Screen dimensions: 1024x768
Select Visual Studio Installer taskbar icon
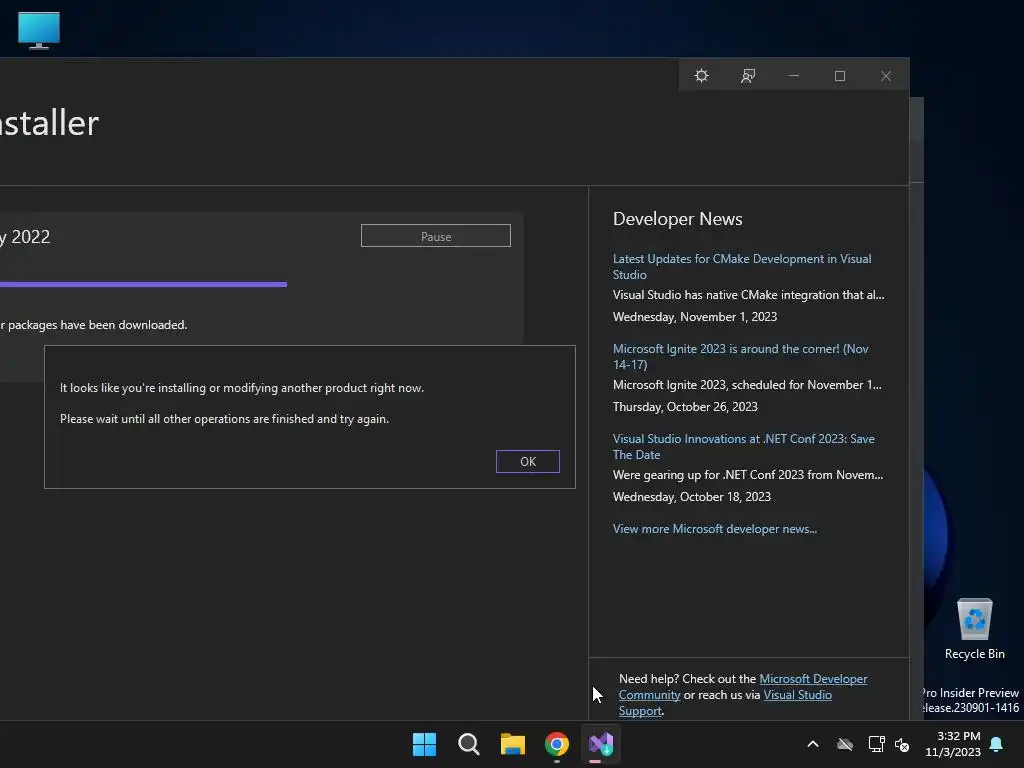tap(601, 744)
